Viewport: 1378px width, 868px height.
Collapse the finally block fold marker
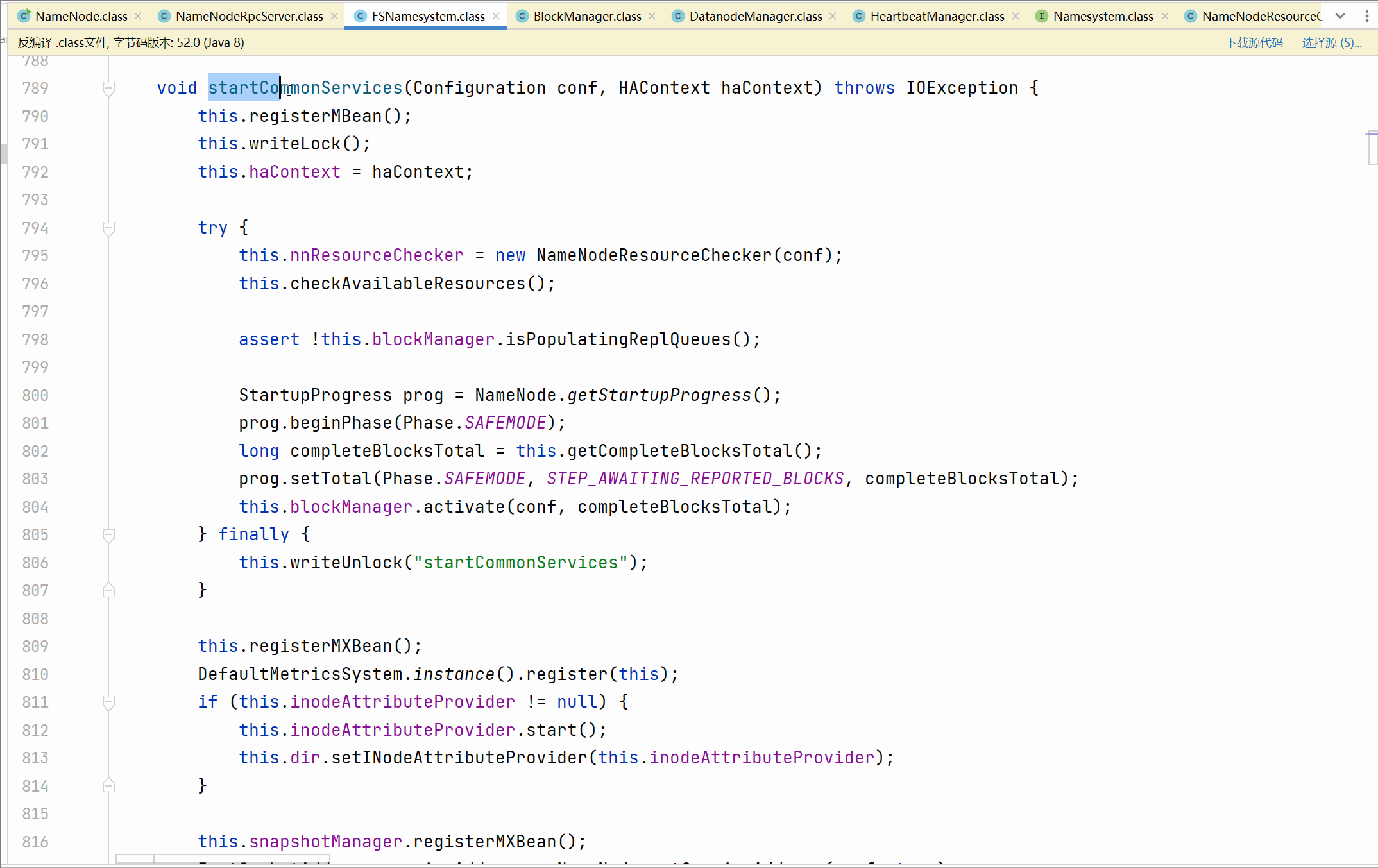tap(109, 534)
